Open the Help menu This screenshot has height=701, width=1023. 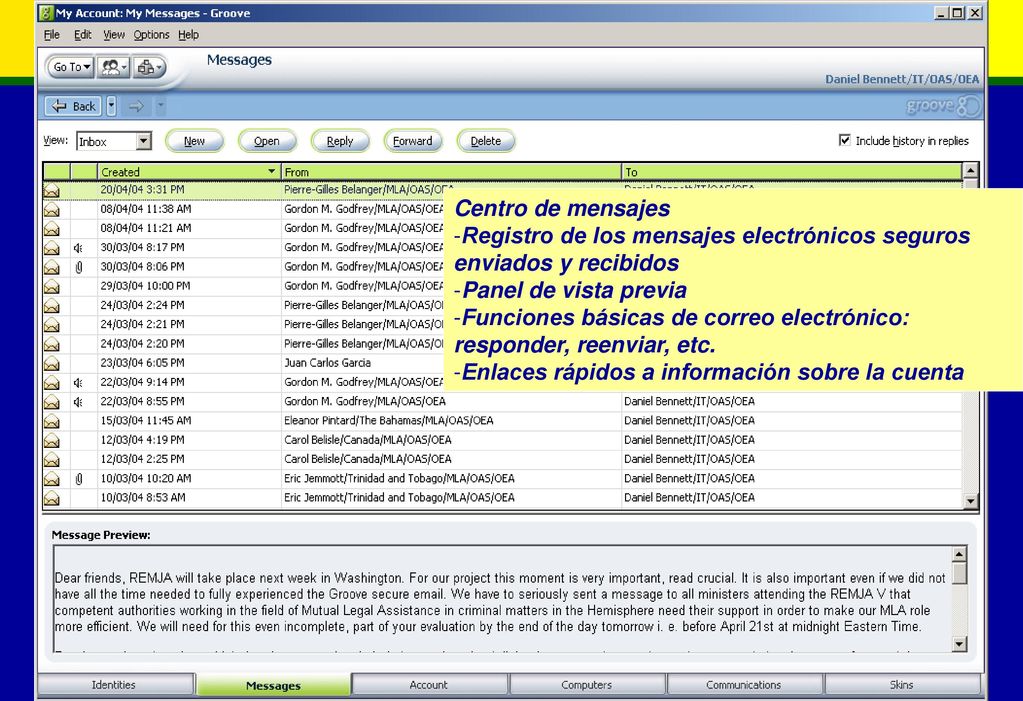pyautogui.click(x=189, y=35)
